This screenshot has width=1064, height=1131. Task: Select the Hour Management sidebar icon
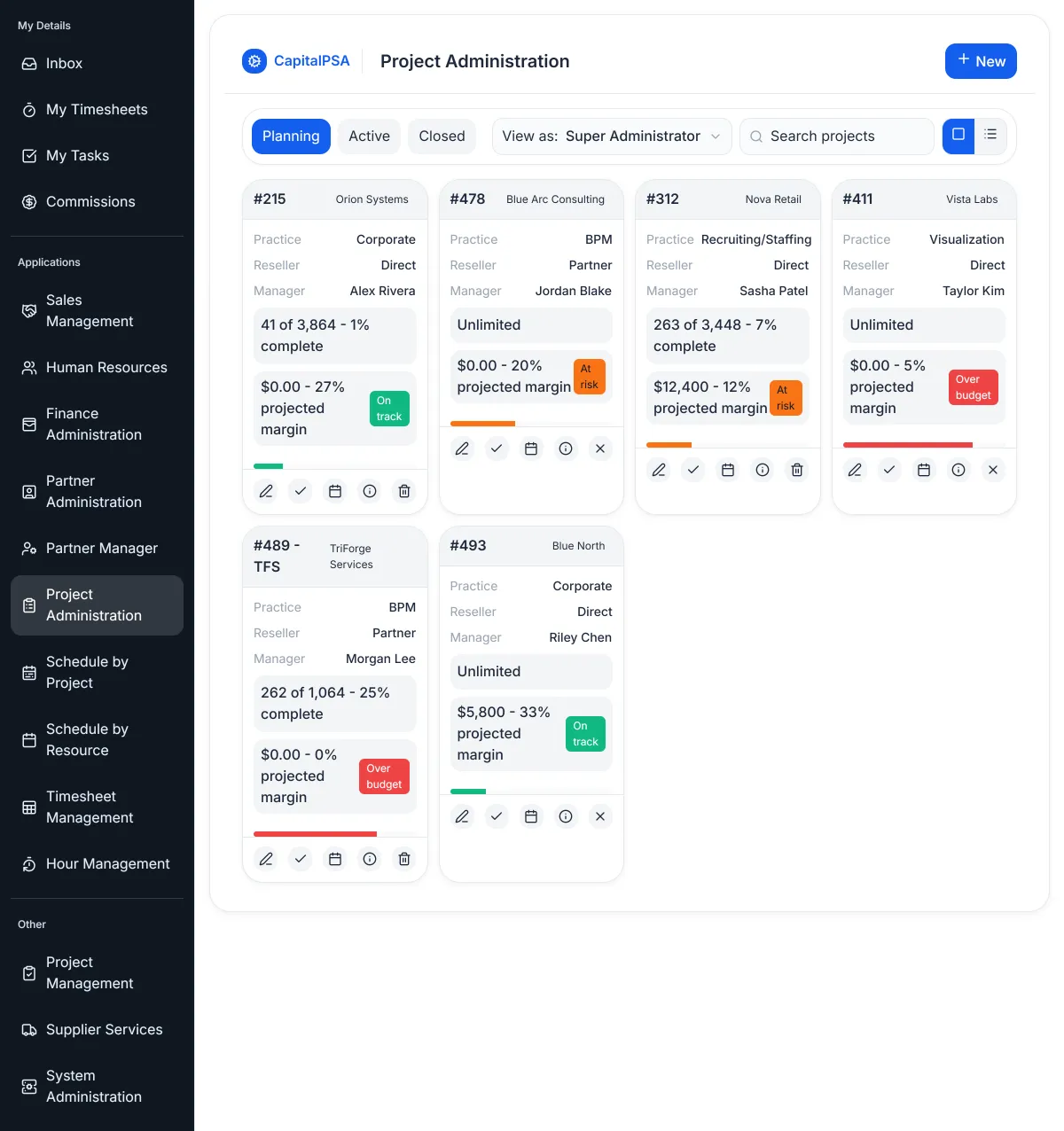click(x=27, y=863)
